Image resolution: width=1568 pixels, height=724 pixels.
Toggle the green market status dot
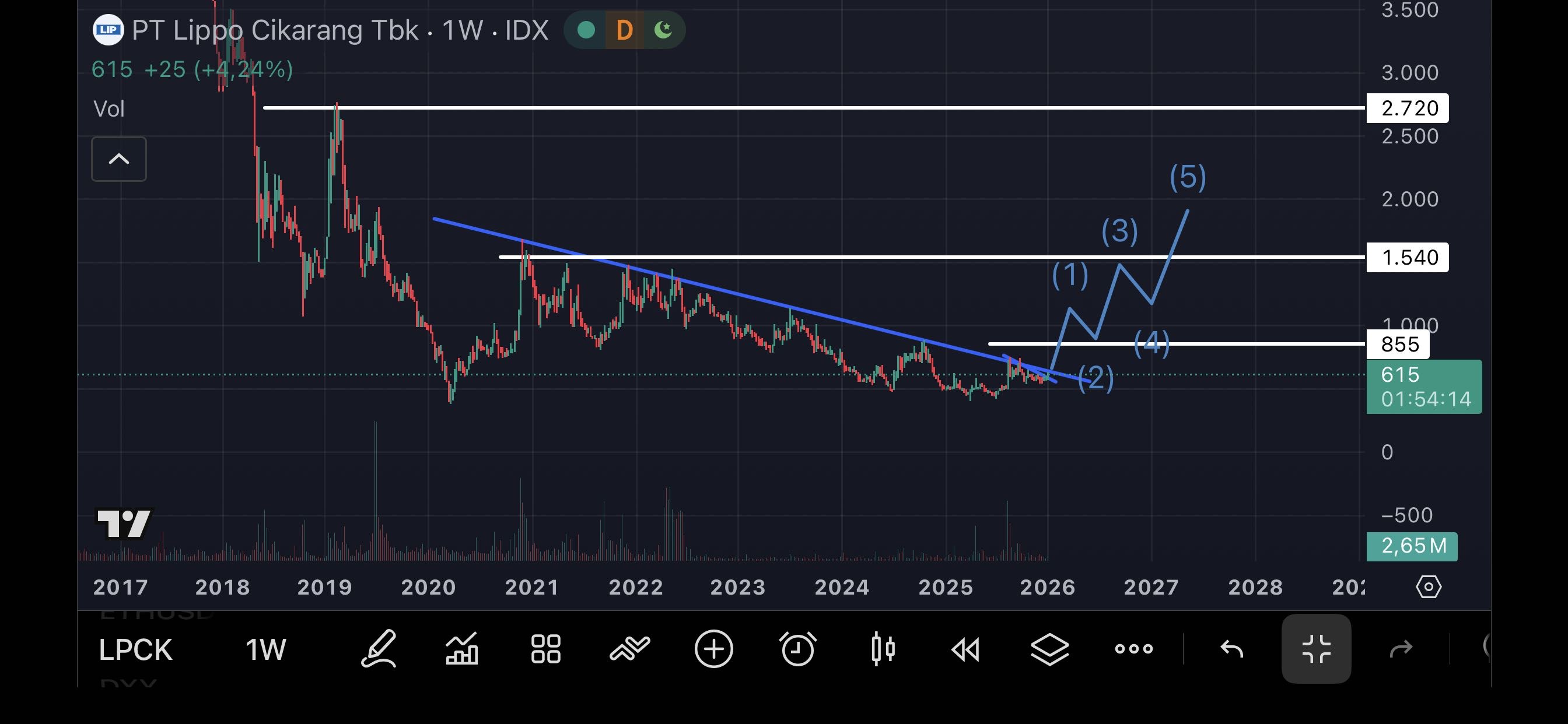point(586,30)
